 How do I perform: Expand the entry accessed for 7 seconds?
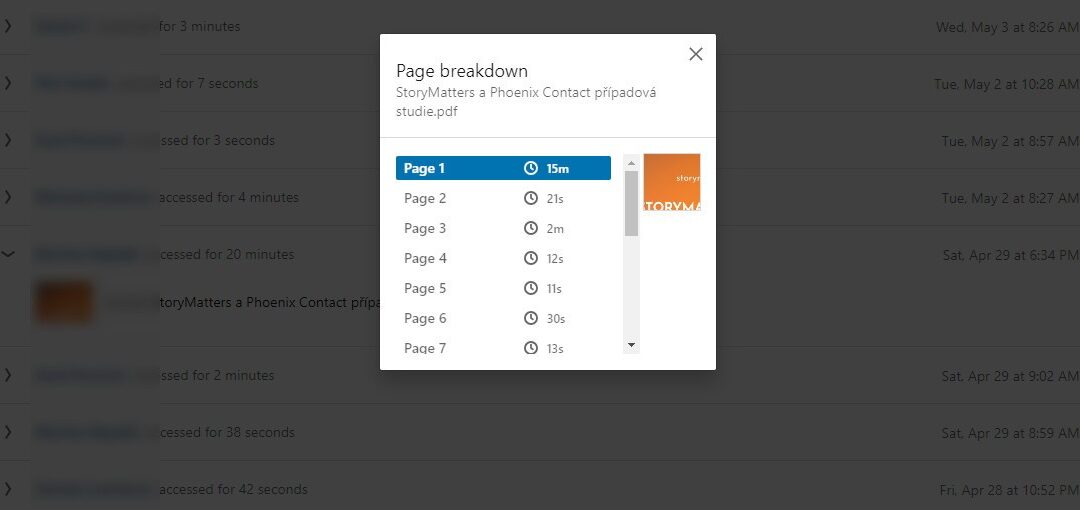click(8, 83)
